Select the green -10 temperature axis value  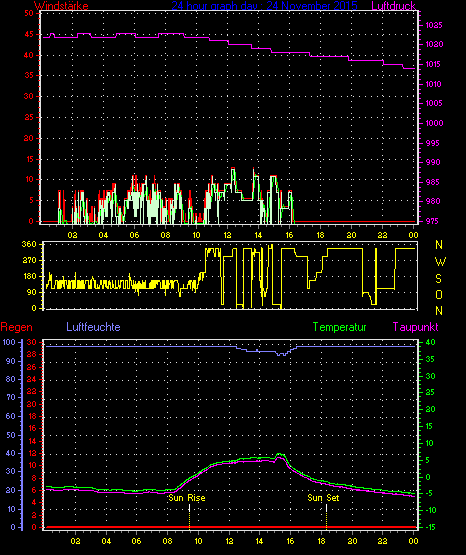tap(430, 510)
